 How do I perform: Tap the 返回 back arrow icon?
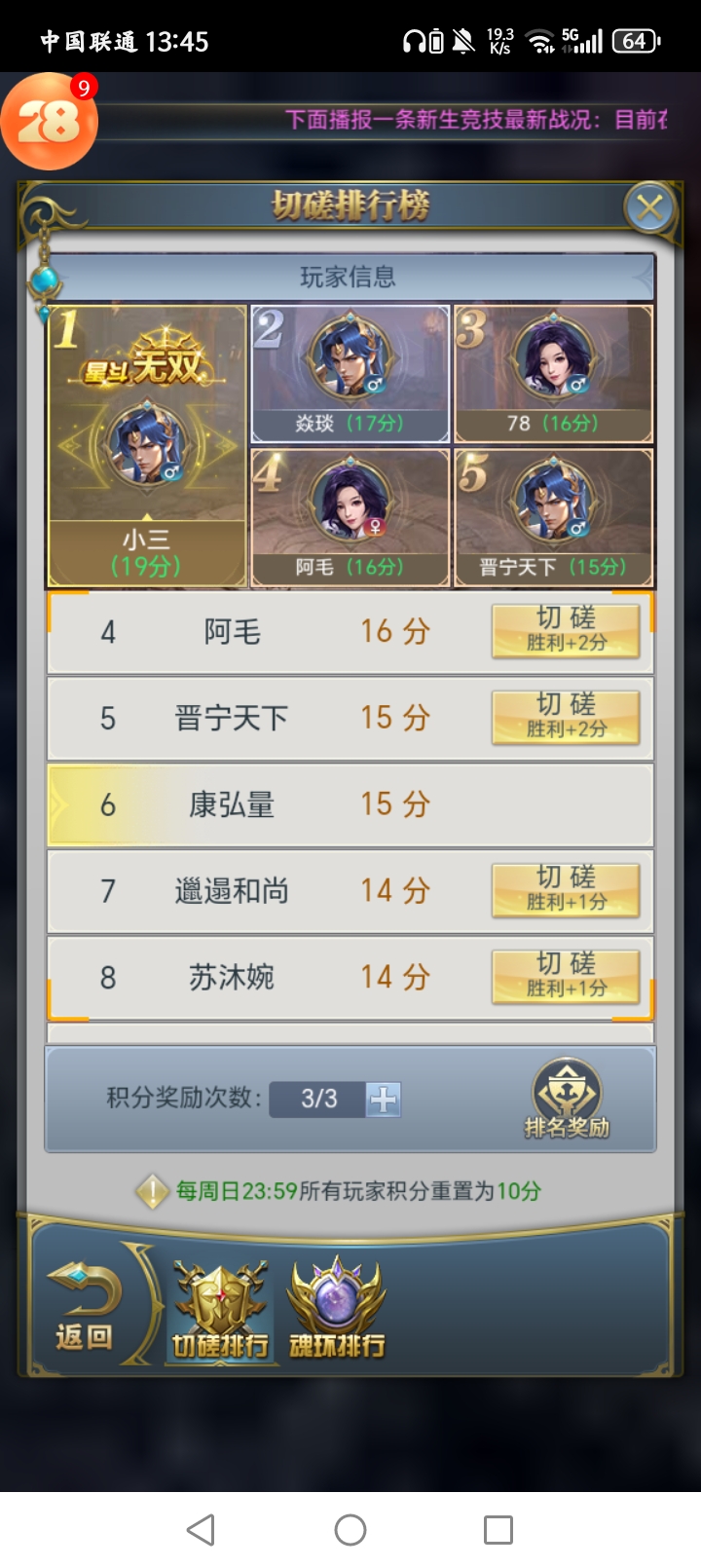point(85,1306)
